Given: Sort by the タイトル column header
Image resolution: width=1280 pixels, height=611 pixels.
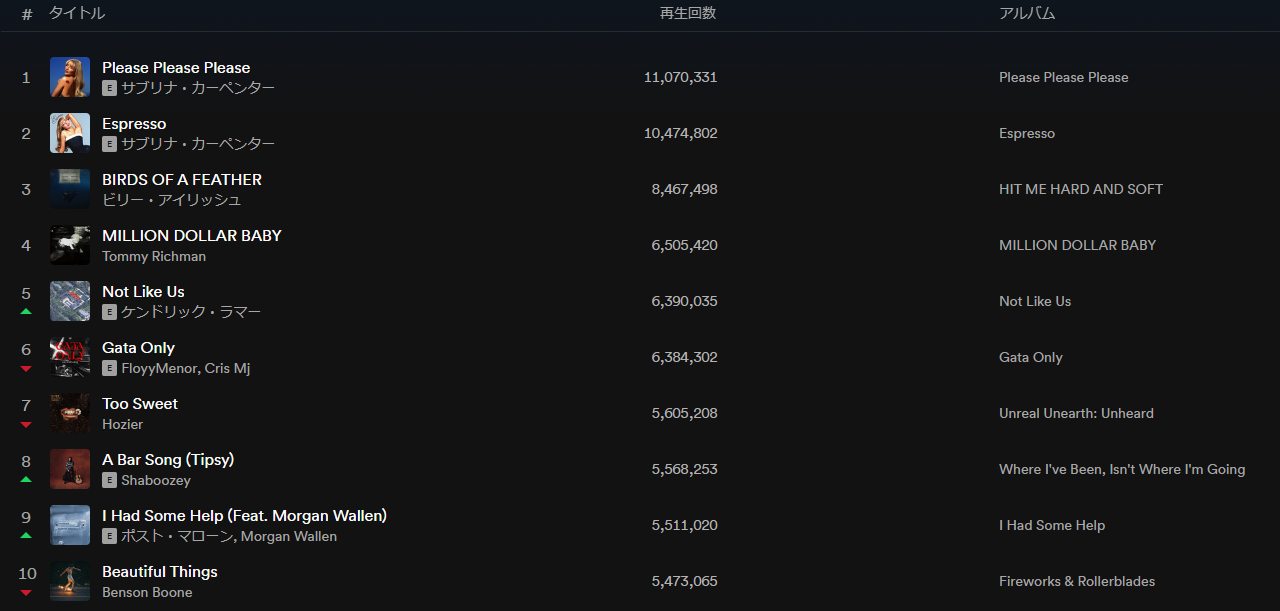Looking at the screenshot, I should tap(77, 13).
